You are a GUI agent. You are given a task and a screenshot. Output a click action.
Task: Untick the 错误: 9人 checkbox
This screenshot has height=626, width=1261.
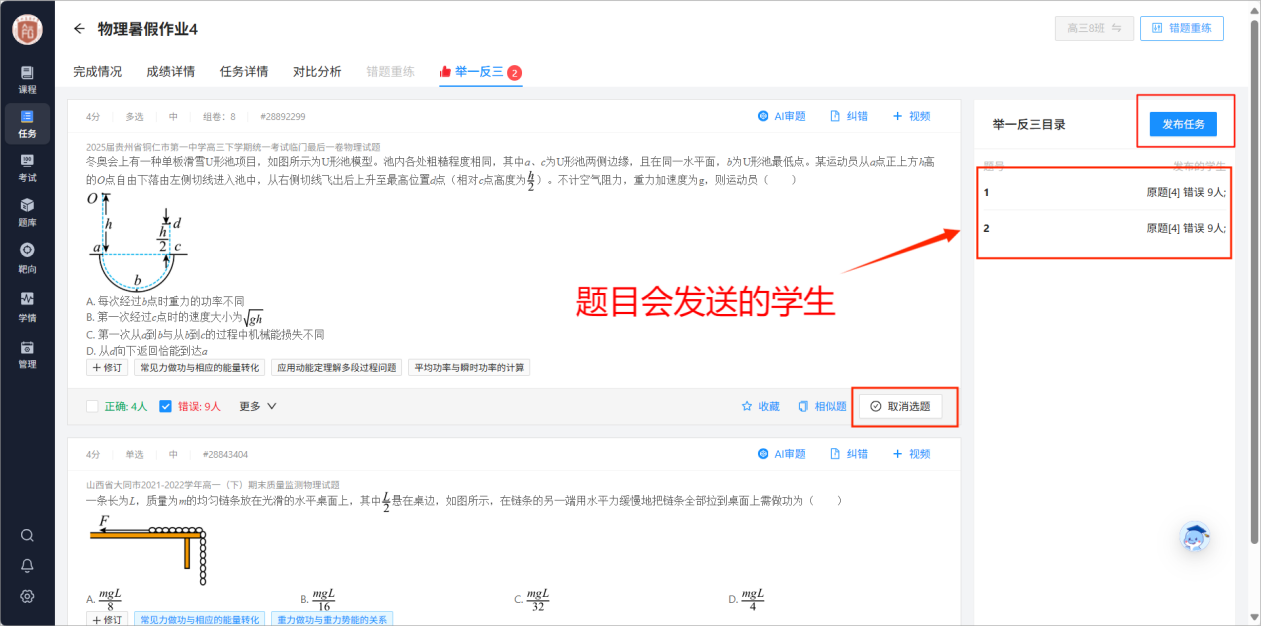coord(166,407)
